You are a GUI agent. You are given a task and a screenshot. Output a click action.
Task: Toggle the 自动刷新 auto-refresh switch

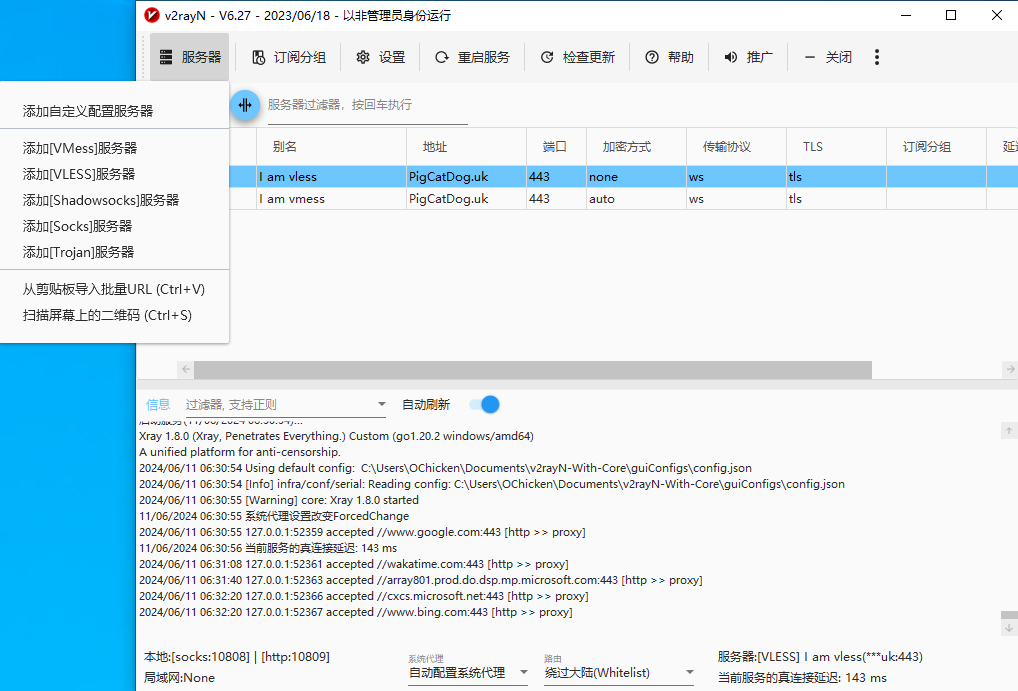[484, 405]
